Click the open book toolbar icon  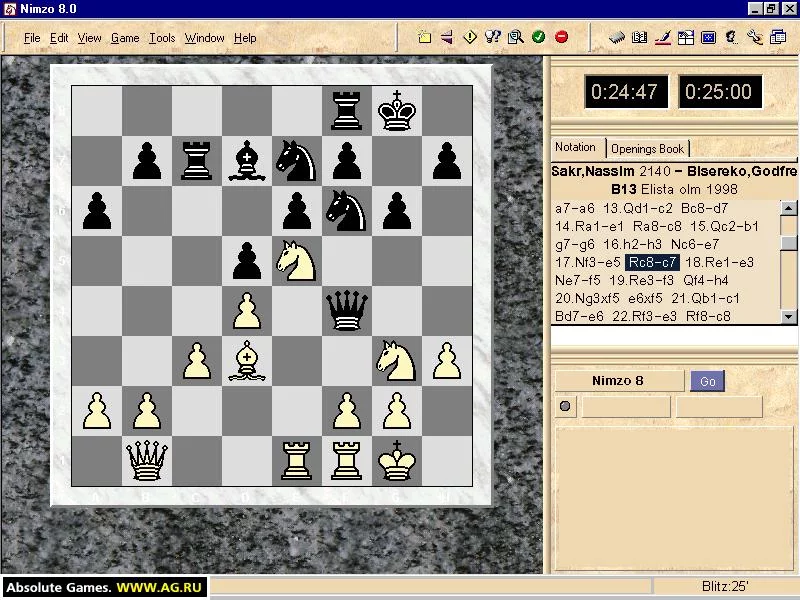639,37
